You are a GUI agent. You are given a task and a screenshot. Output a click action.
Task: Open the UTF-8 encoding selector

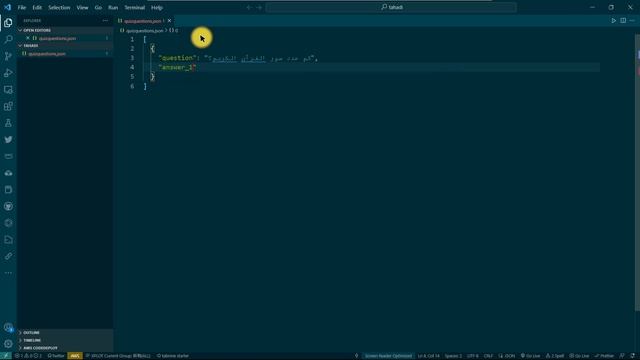pos(473,356)
